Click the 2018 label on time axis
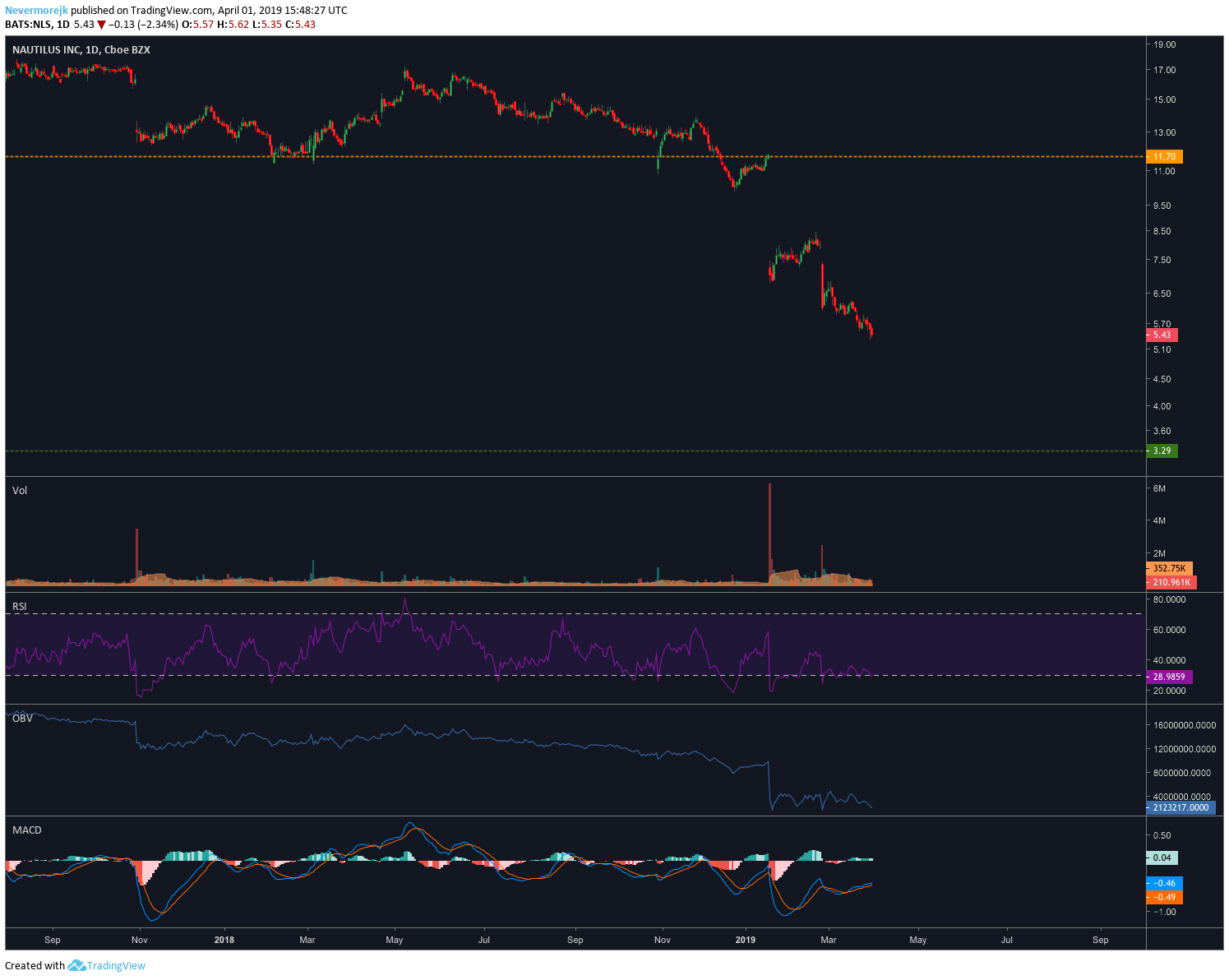This screenshot has height=980, width=1229. click(224, 940)
